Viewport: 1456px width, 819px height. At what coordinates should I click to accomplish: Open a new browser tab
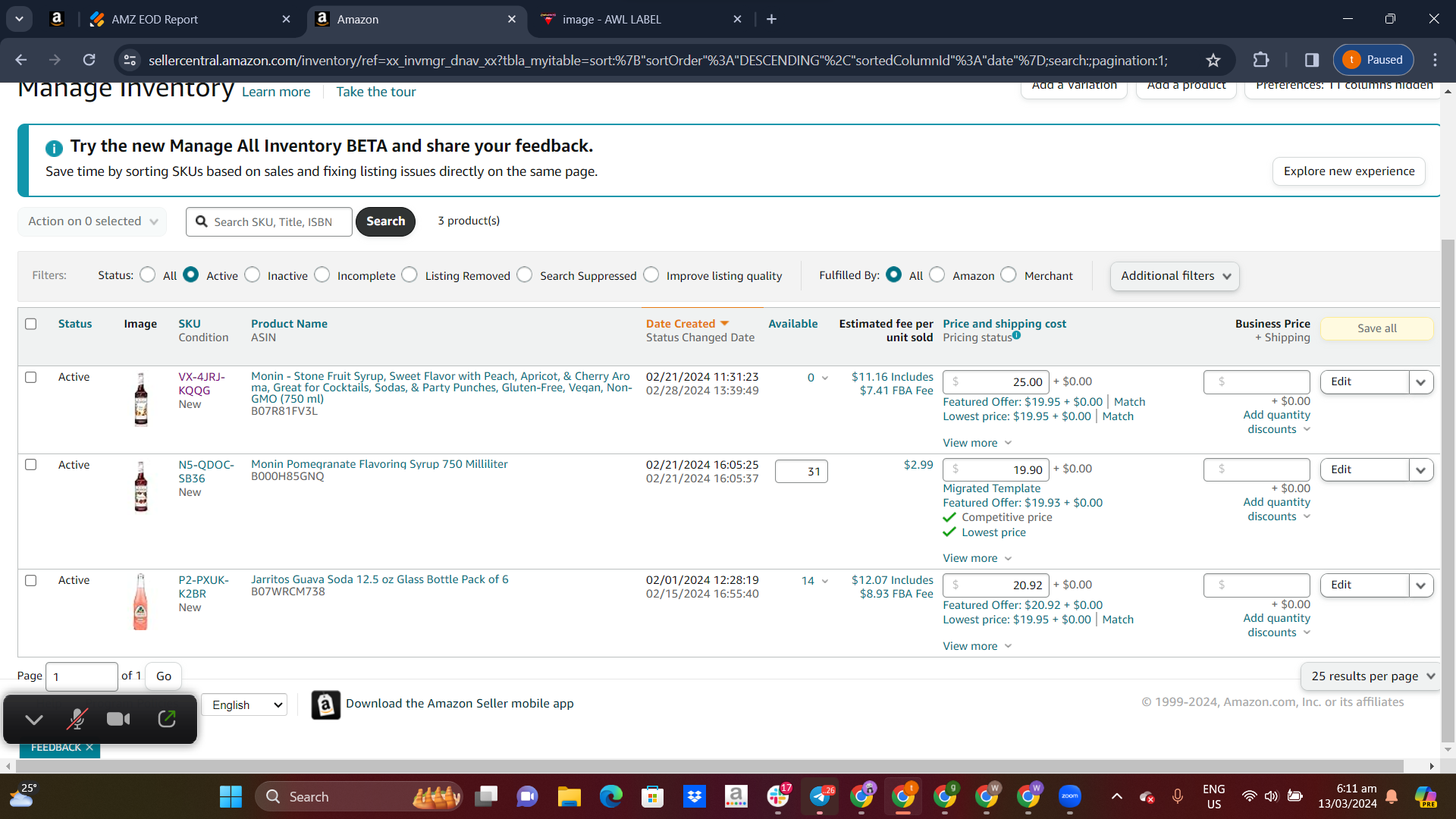pos(772,19)
